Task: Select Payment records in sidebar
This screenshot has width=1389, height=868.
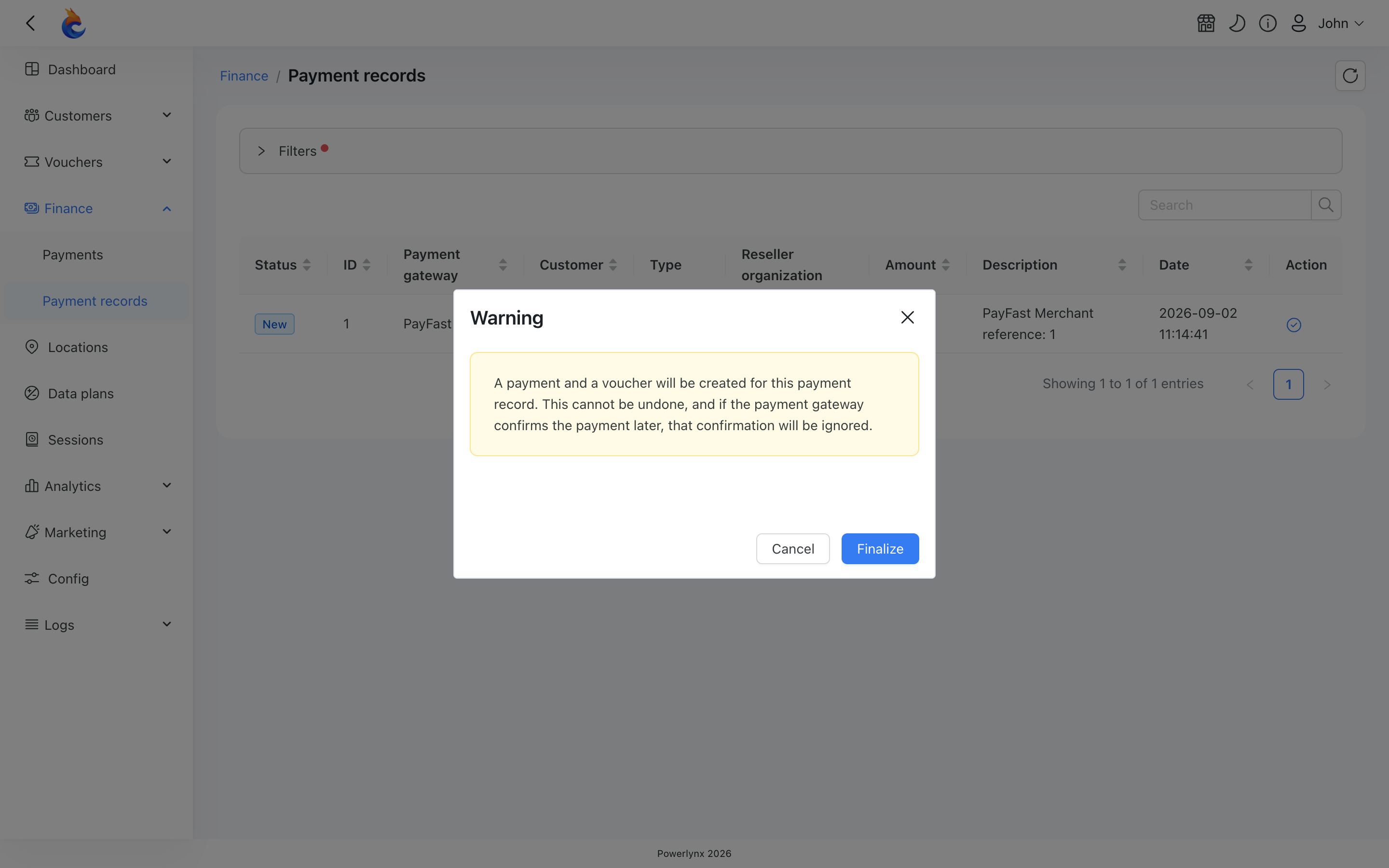Action: (x=96, y=301)
